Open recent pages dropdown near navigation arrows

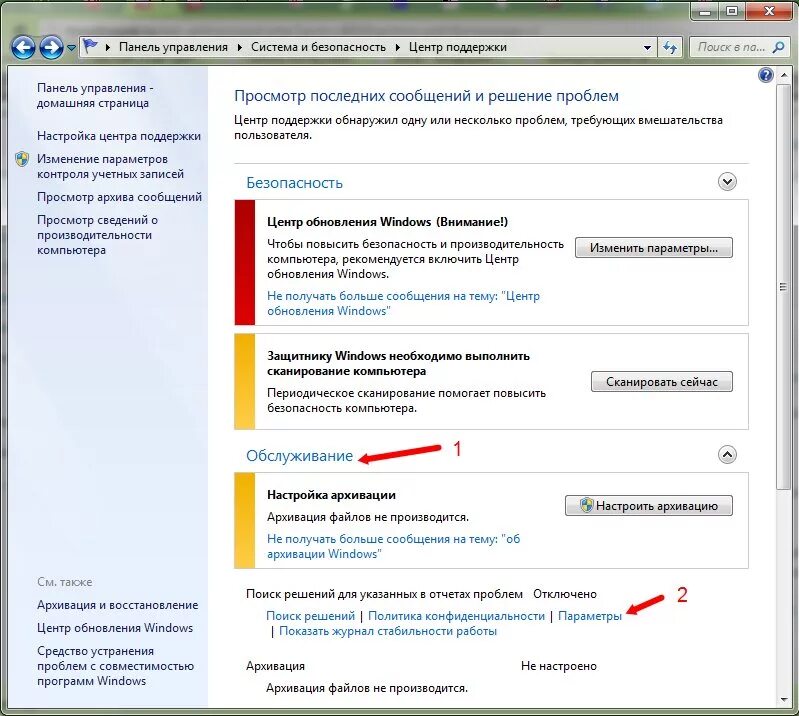pyautogui.click(x=71, y=48)
